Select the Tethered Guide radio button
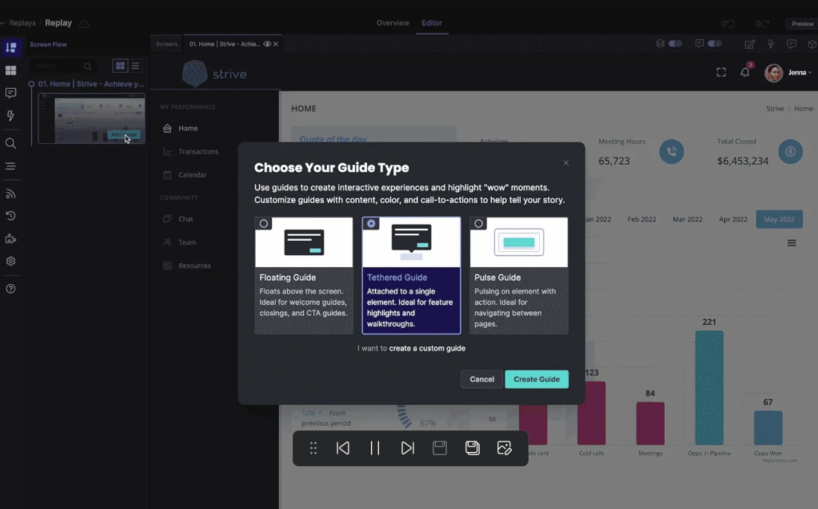Screen dimensions: 818x509 click(371, 224)
